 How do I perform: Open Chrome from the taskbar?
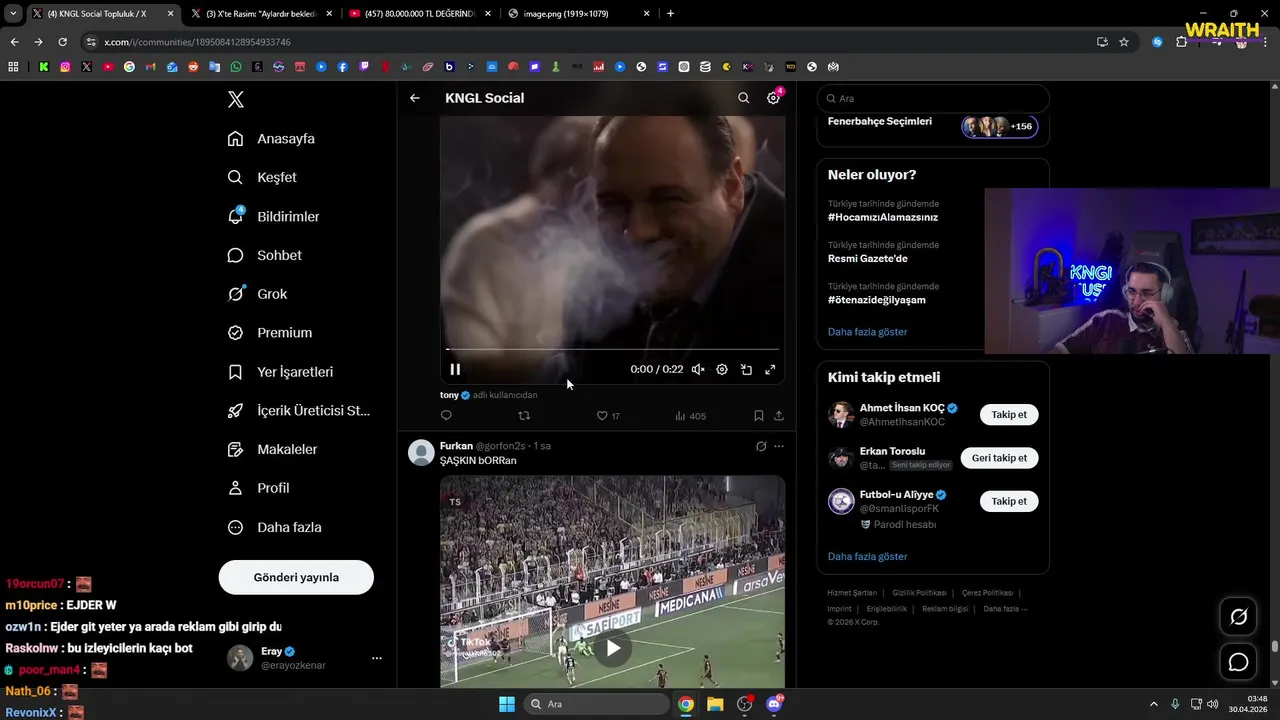coord(686,704)
